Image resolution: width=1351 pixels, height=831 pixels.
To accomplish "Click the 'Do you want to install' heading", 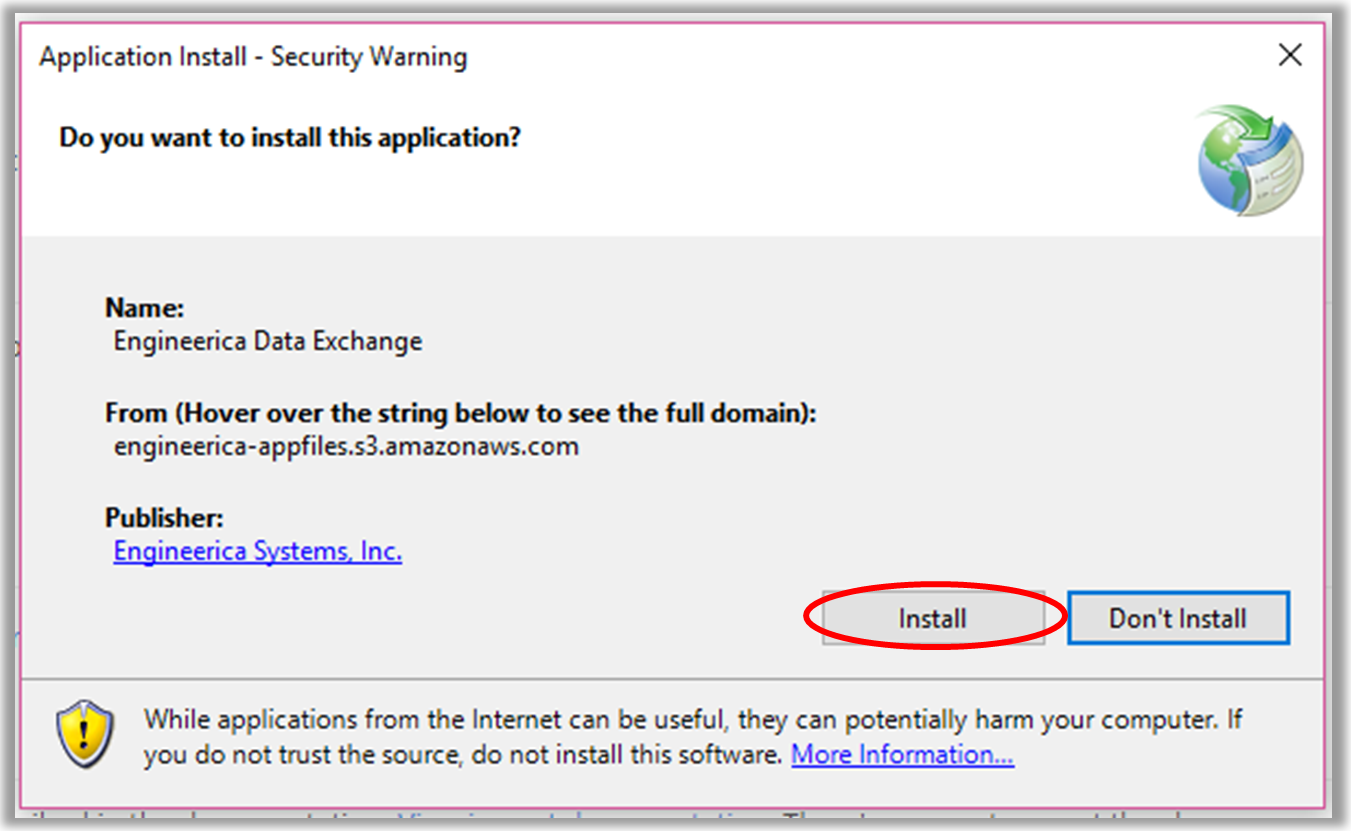I will pyautogui.click(x=290, y=137).
